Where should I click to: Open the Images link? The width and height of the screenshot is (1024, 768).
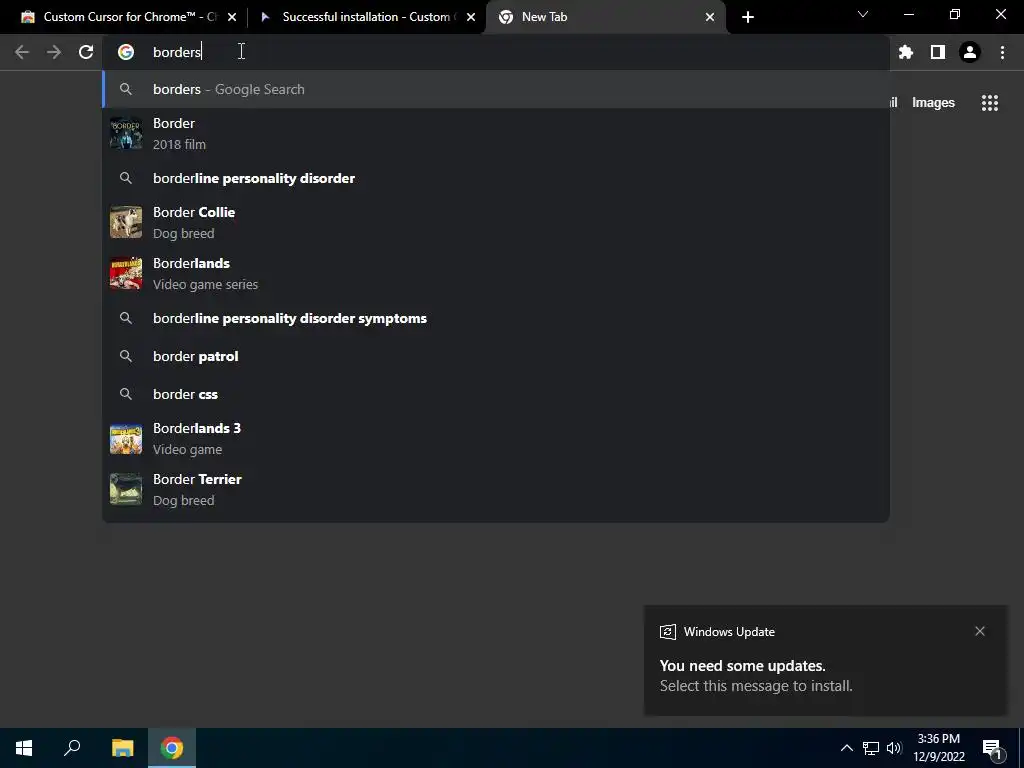coord(933,103)
